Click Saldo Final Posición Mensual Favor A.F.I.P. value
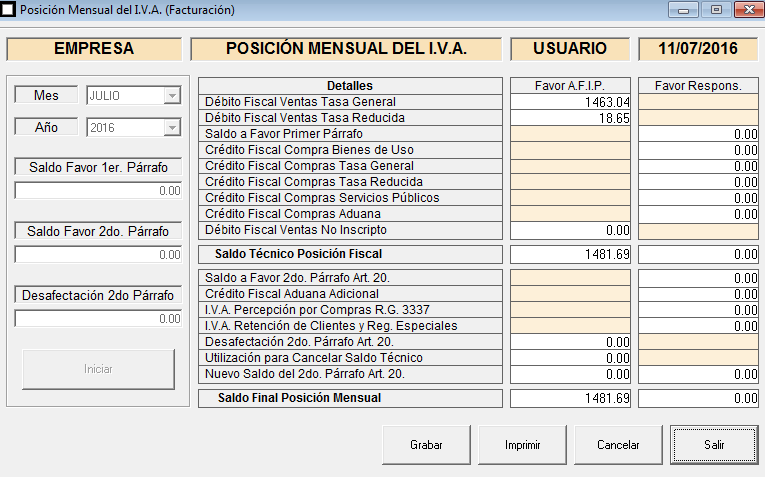 [571, 398]
